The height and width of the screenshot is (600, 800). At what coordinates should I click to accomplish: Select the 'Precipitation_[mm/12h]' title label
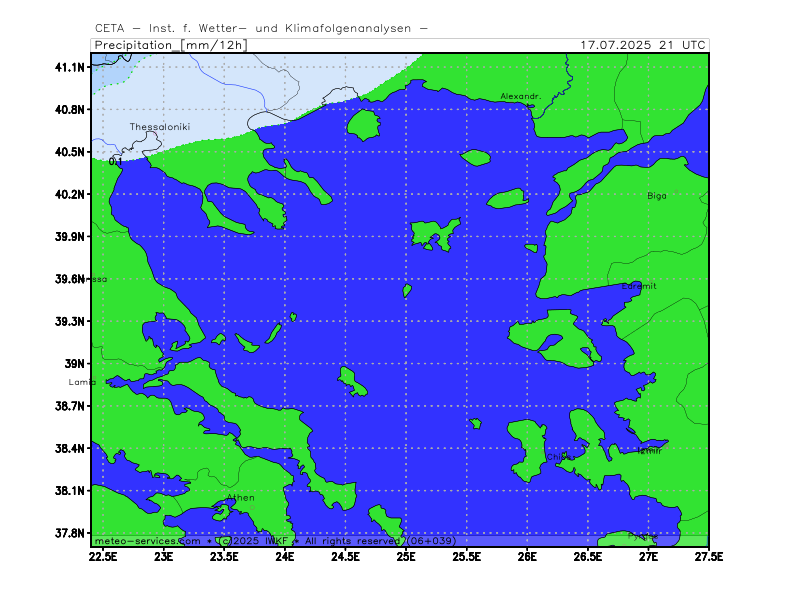pos(171,45)
